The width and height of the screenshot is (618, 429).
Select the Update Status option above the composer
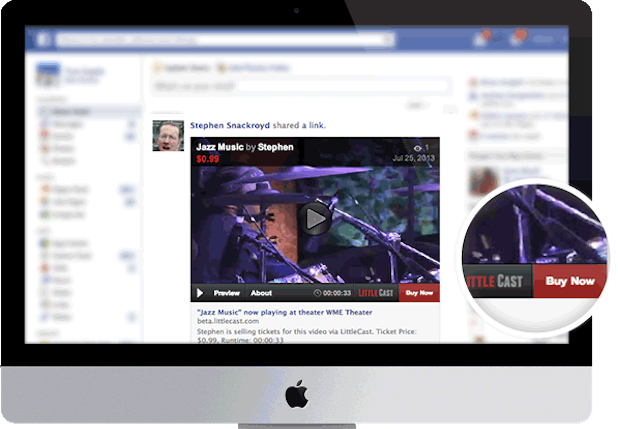coord(175,66)
